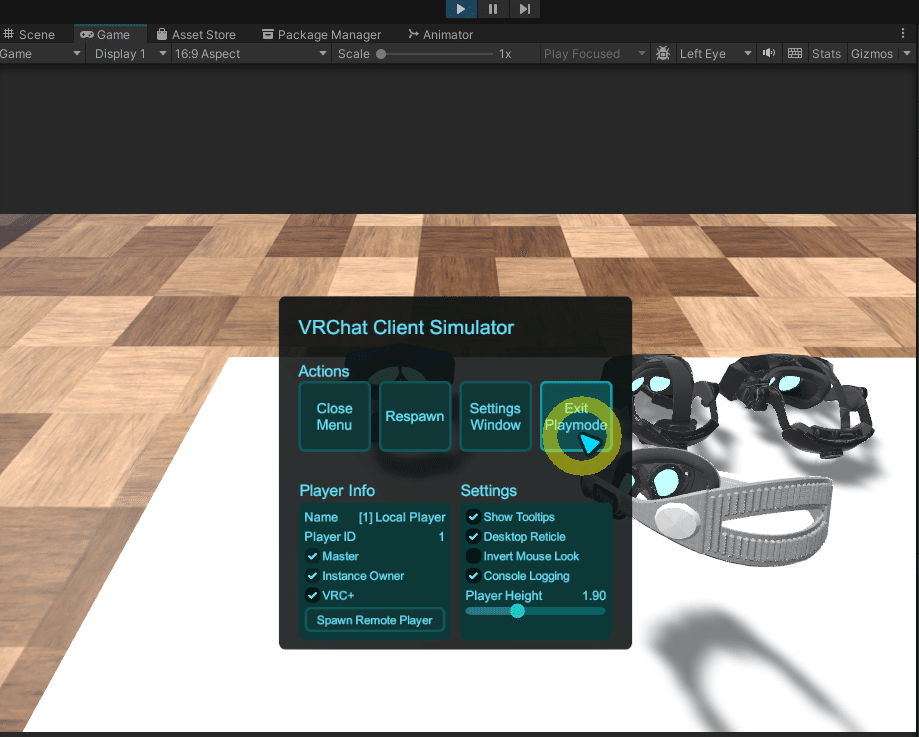Click the Play button in the Unity toolbar

tap(461, 9)
